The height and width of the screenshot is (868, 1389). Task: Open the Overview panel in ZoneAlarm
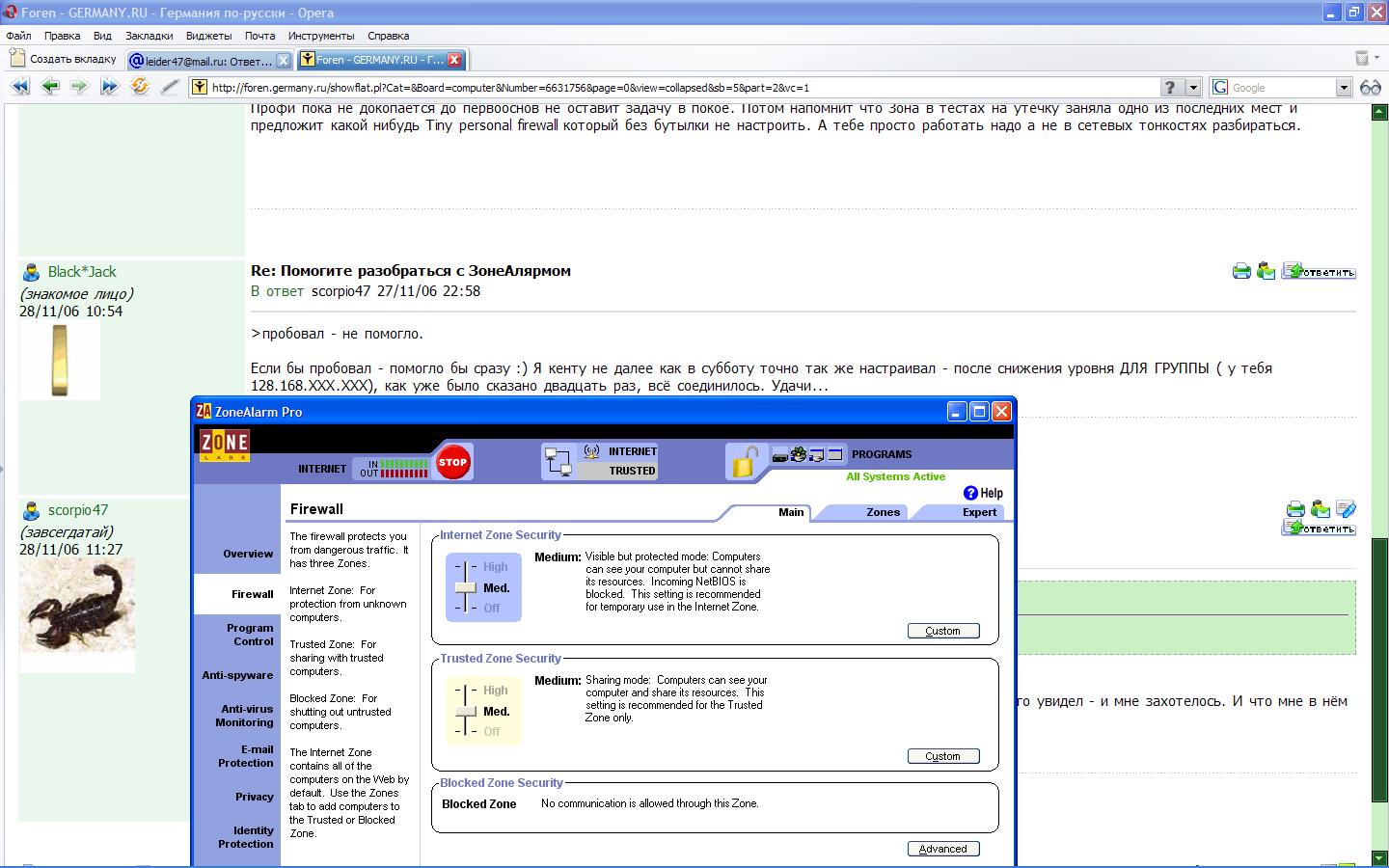248,554
